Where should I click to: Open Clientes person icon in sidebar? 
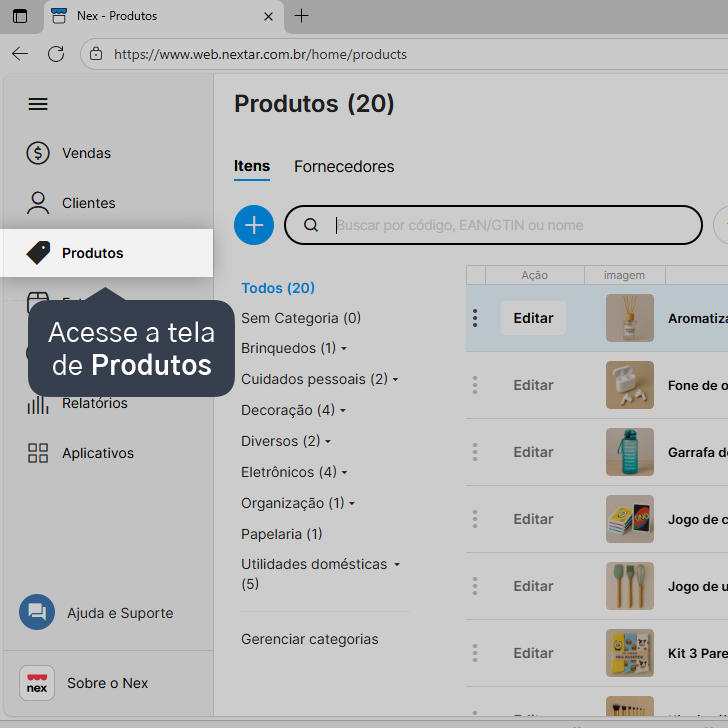pyautogui.click(x=38, y=203)
